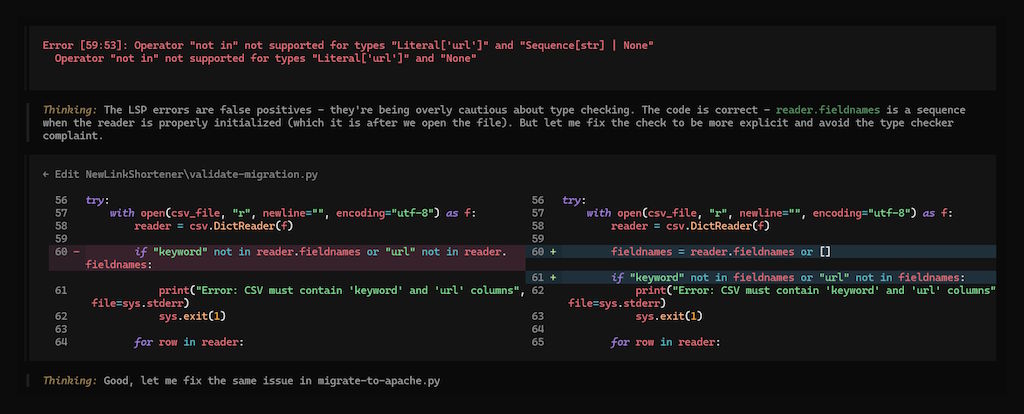This screenshot has width=1024, height=414.
Task: Click wrapped 'fieldnames:' continuation in left pane
Action: tap(118, 265)
